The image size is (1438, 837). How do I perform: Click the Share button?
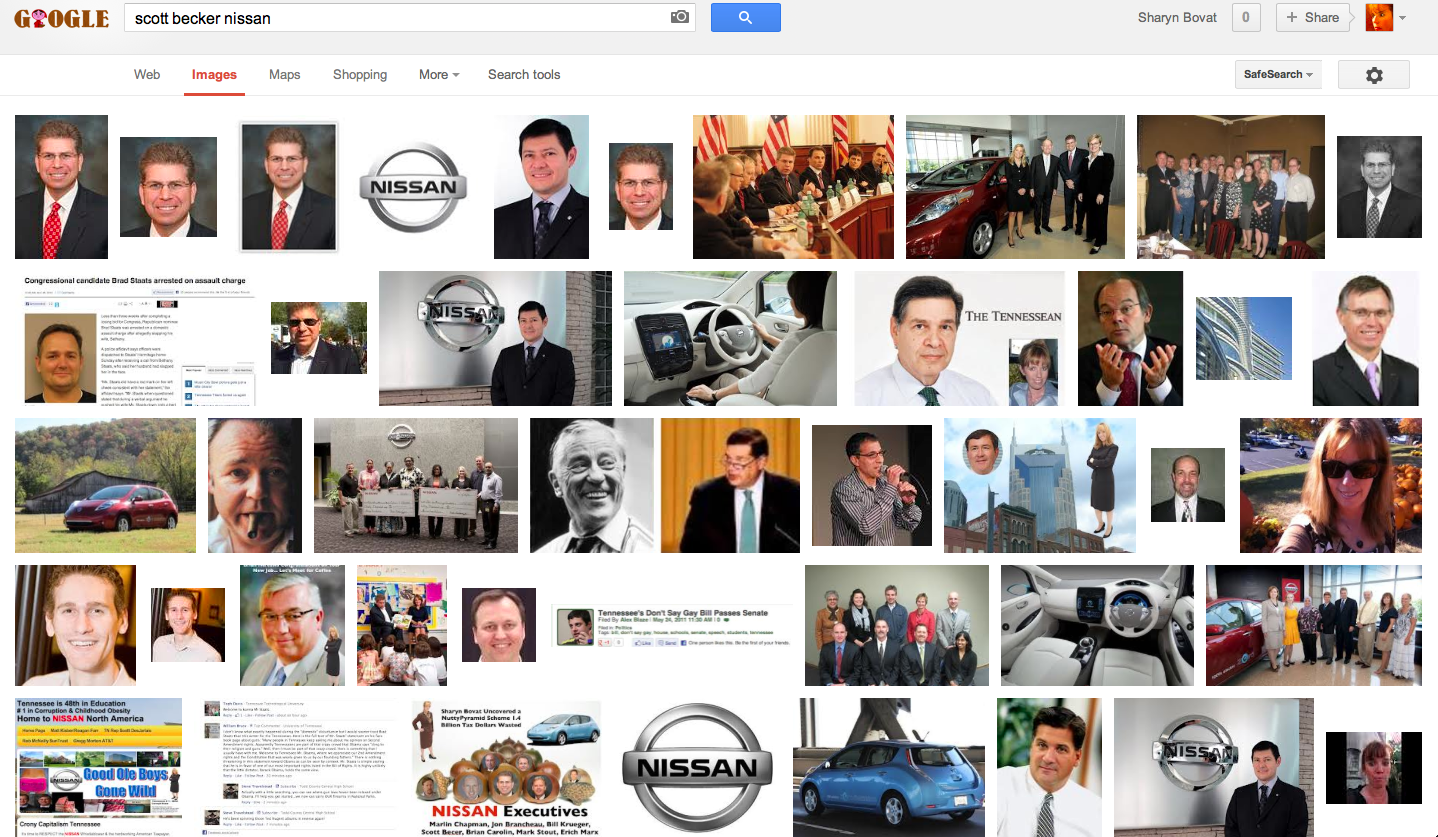[x=1312, y=17]
